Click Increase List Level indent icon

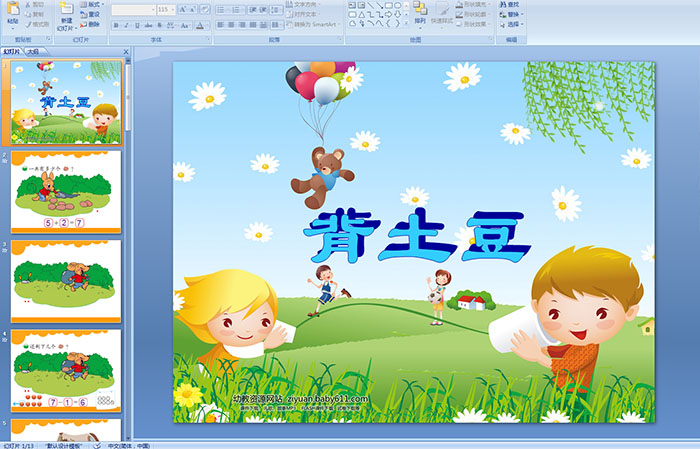[263, 10]
